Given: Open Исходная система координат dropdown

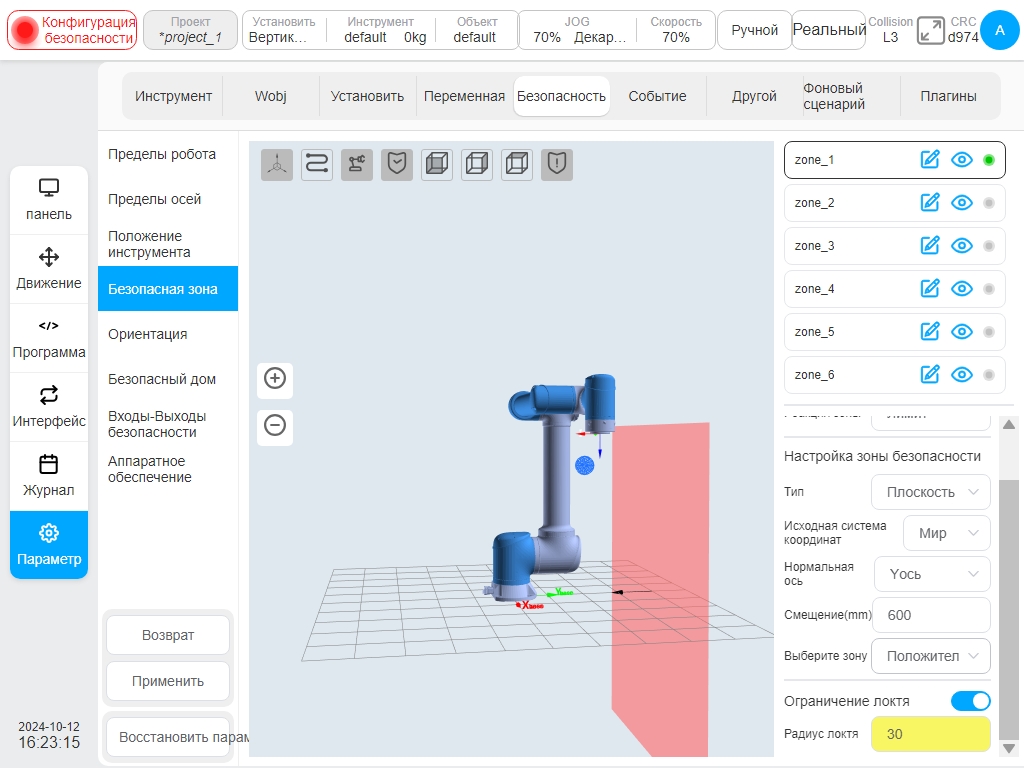Looking at the screenshot, I should coord(946,533).
